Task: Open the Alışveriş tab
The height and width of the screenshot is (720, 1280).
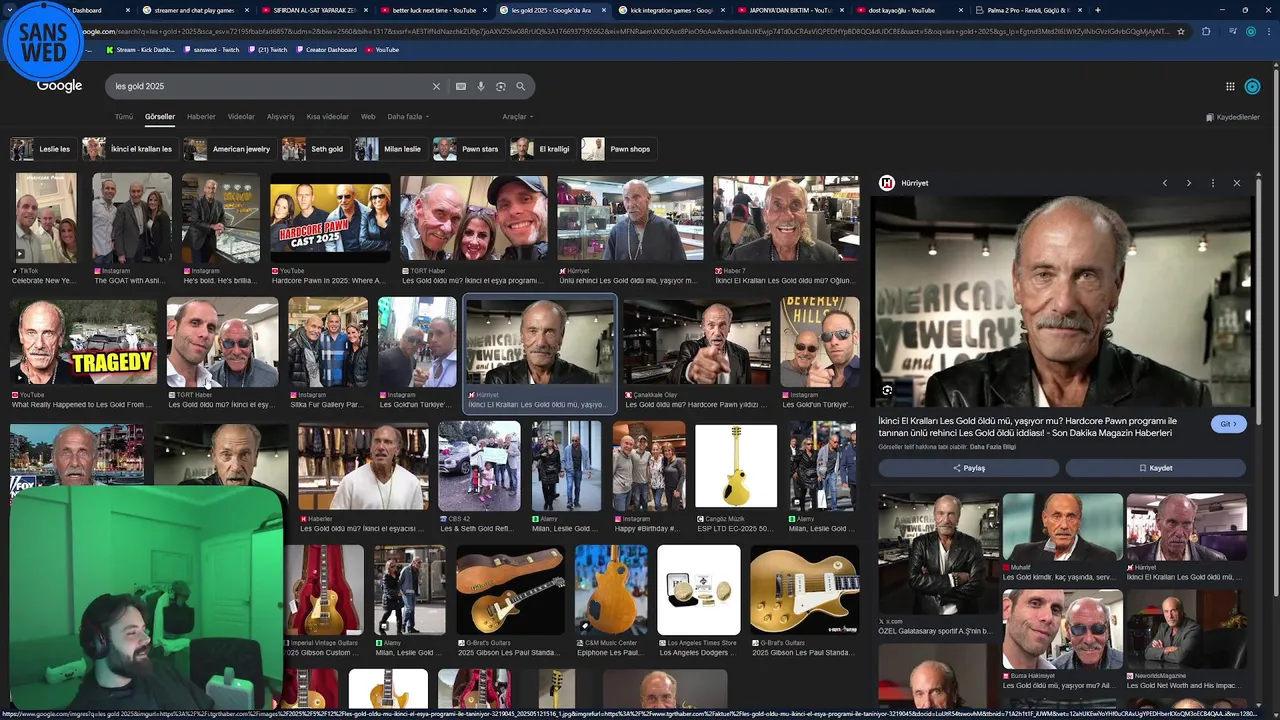Action: [280, 117]
